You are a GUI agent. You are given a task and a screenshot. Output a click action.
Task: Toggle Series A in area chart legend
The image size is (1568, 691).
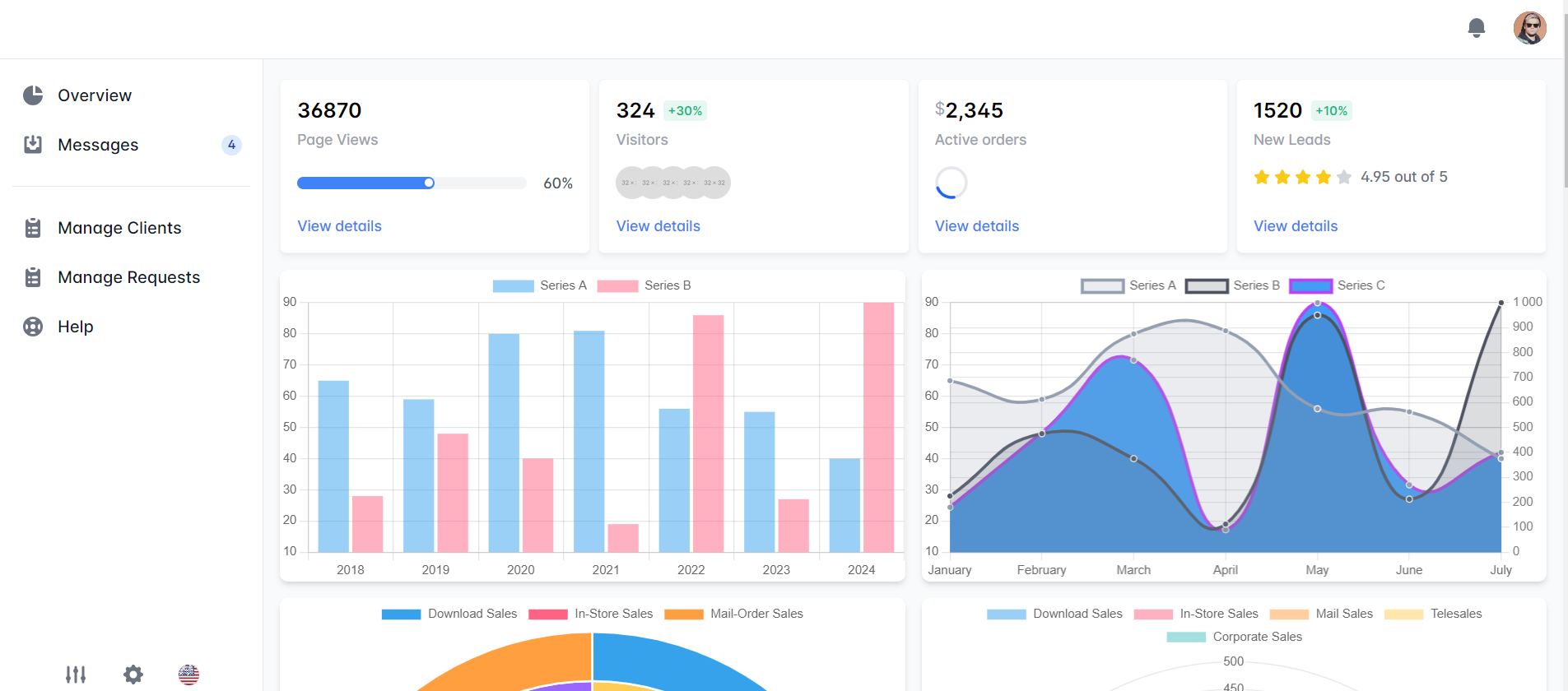point(1128,285)
